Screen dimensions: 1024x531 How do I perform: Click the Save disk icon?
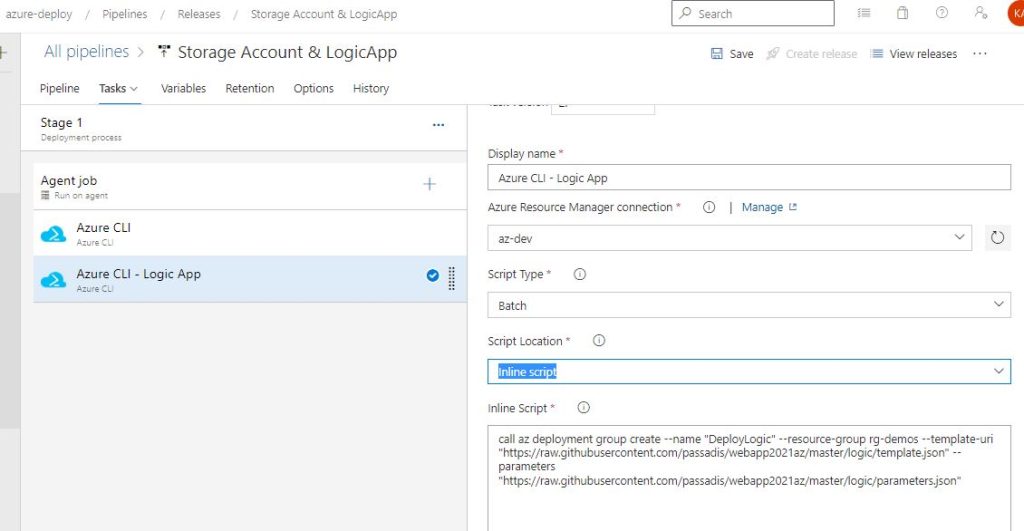pos(716,54)
